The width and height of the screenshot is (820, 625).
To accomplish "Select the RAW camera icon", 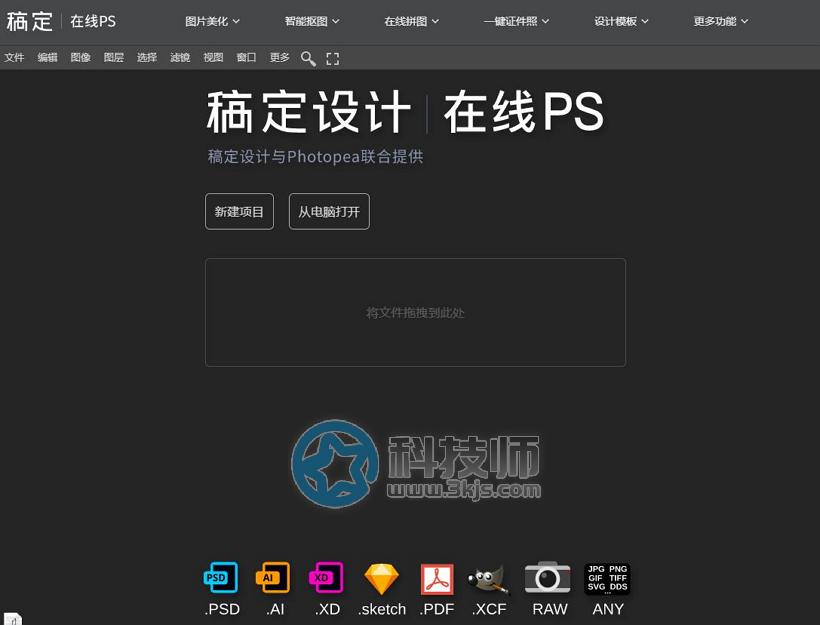I will click(548, 577).
